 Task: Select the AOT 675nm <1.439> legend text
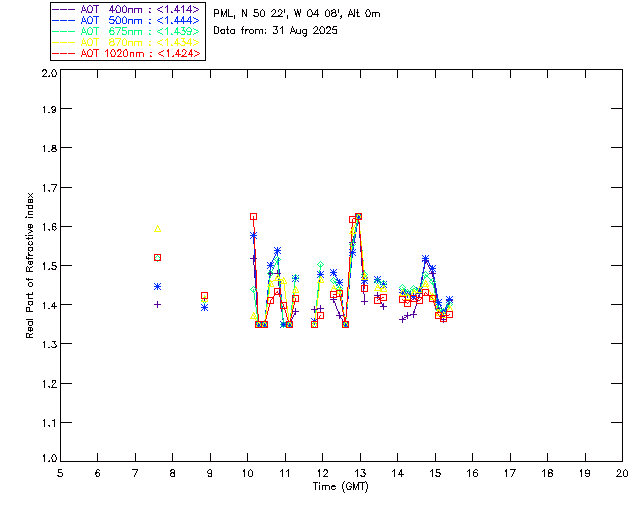[x=140, y=31]
